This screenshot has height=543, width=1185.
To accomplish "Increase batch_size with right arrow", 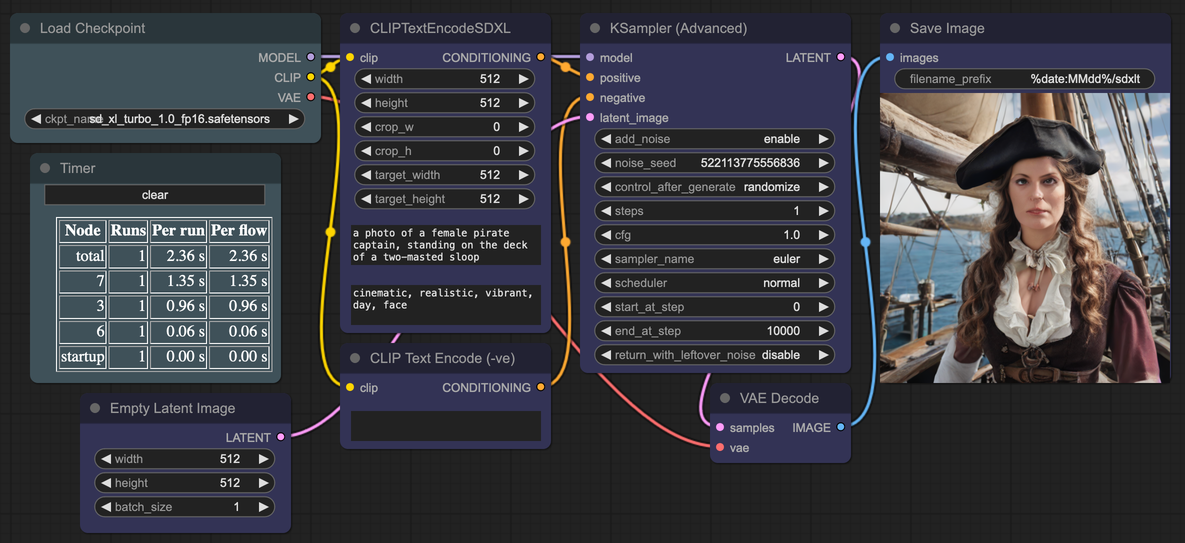I will (263, 507).
